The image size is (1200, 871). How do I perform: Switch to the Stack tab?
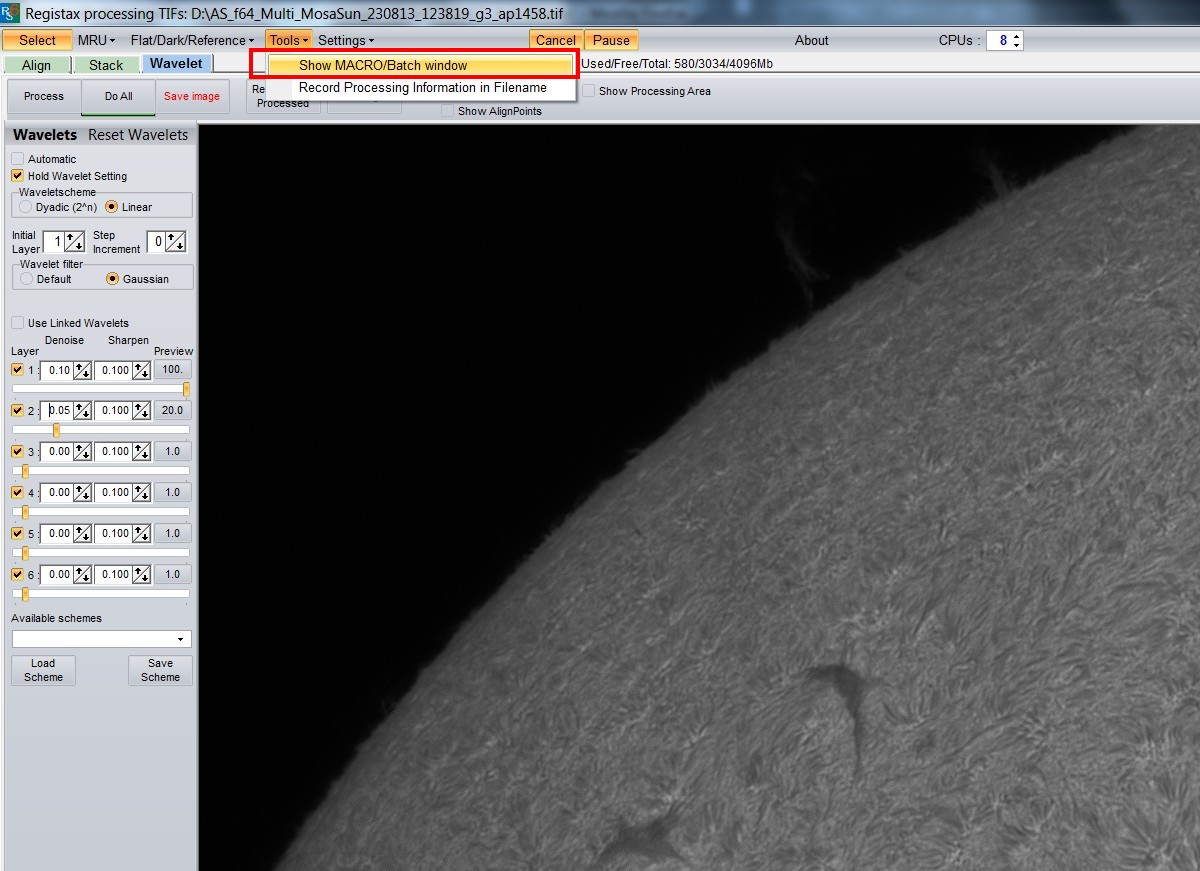[x=106, y=65]
